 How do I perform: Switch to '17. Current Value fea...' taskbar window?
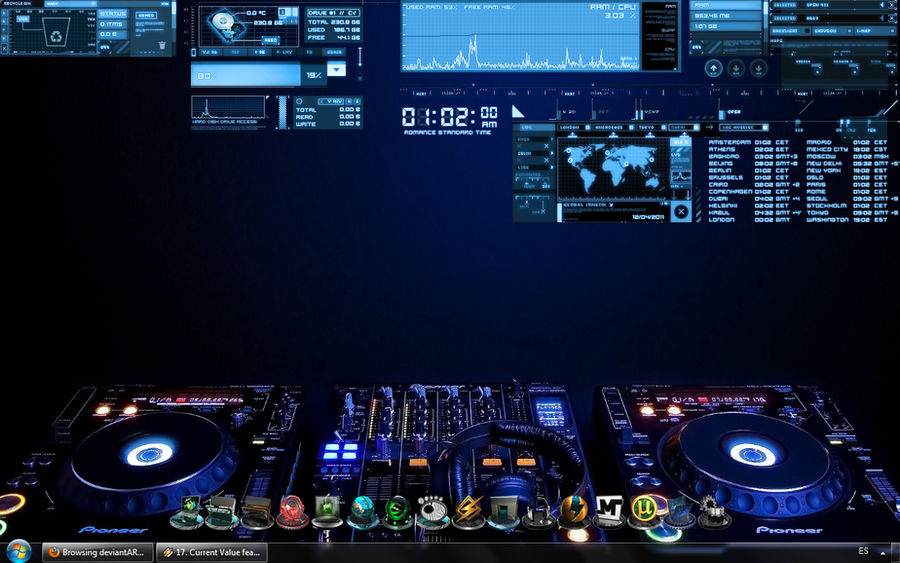(x=212, y=552)
